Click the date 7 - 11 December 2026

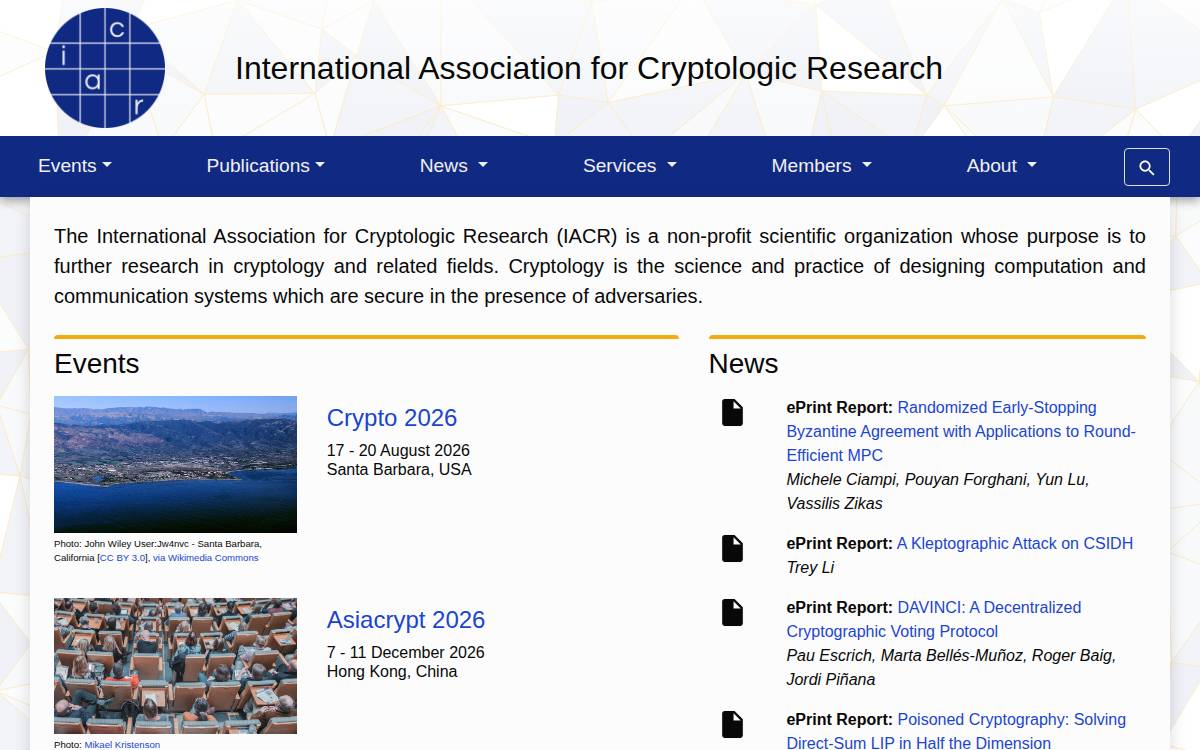click(406, 653)
